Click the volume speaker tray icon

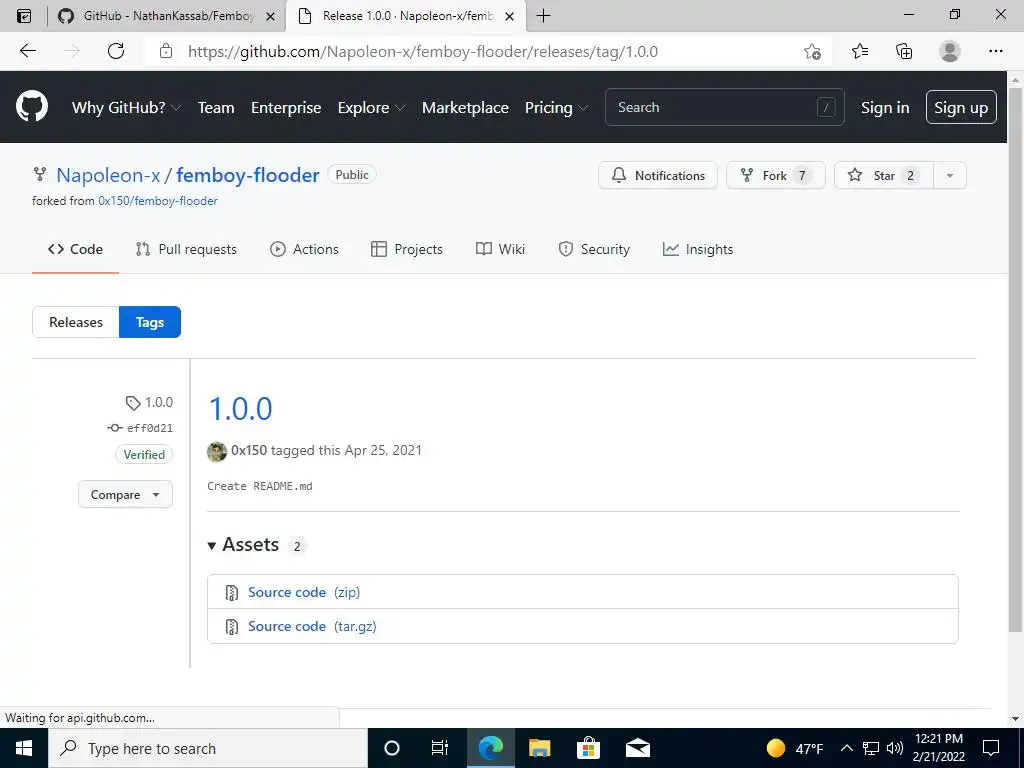(895, 748)
